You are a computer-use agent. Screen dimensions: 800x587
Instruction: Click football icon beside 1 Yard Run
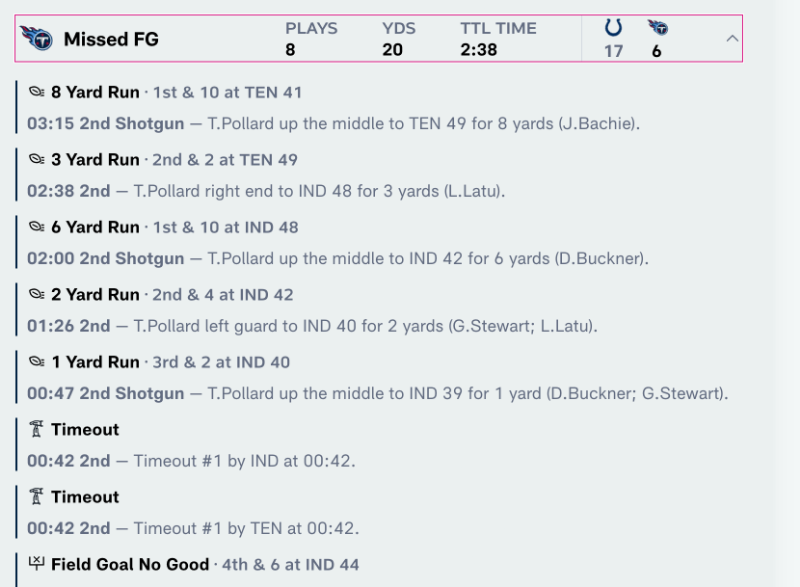click(x=37, y=362)
